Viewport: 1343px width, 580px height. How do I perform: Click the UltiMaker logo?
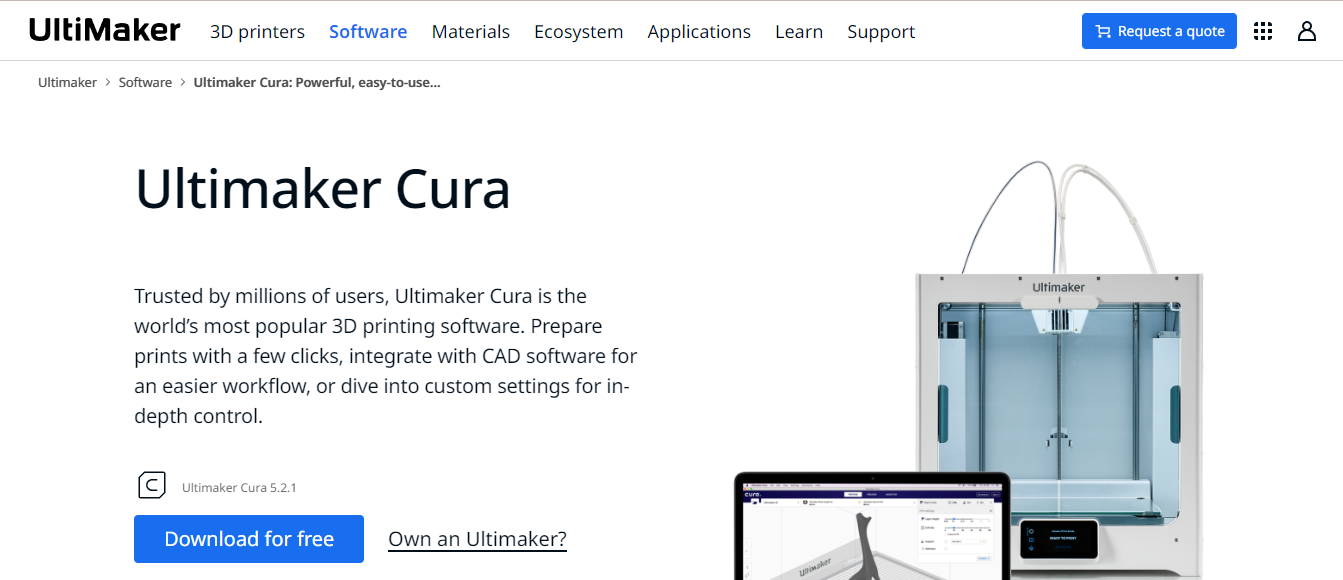click(x=105, y=31)
